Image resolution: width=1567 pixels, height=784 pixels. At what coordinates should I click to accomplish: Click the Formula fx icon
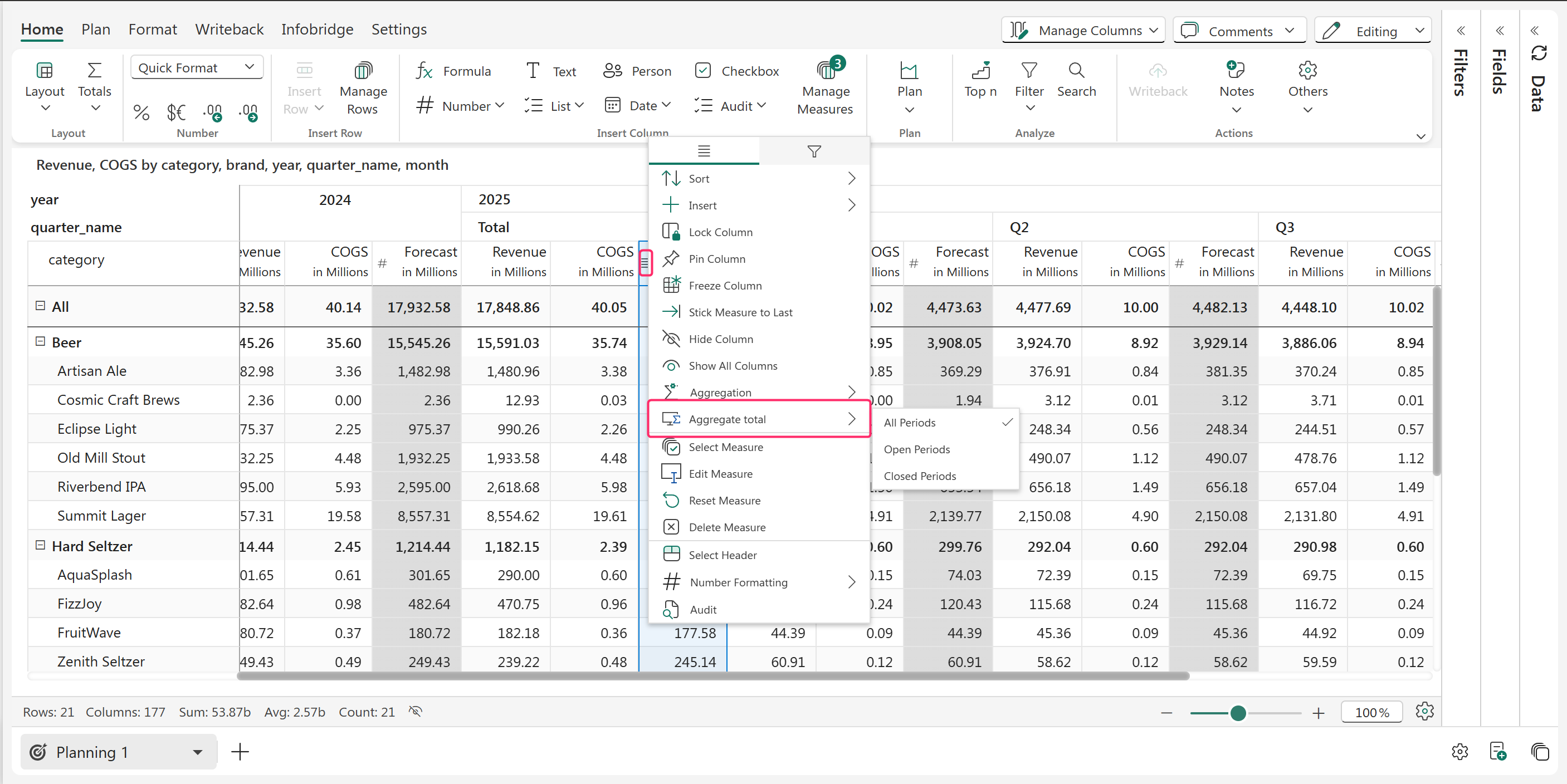(x=424, y=71)
